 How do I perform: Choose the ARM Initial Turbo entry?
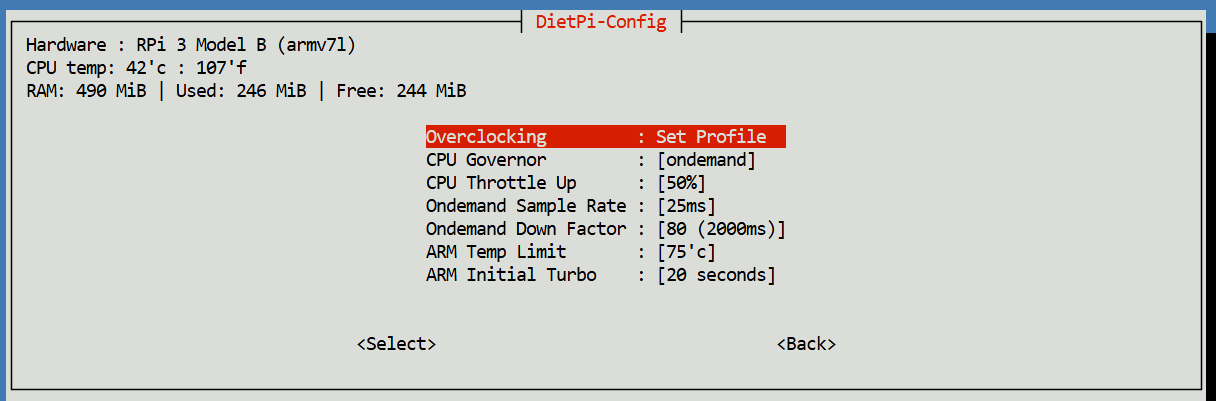pyautogui.click(x=512, y=275)
